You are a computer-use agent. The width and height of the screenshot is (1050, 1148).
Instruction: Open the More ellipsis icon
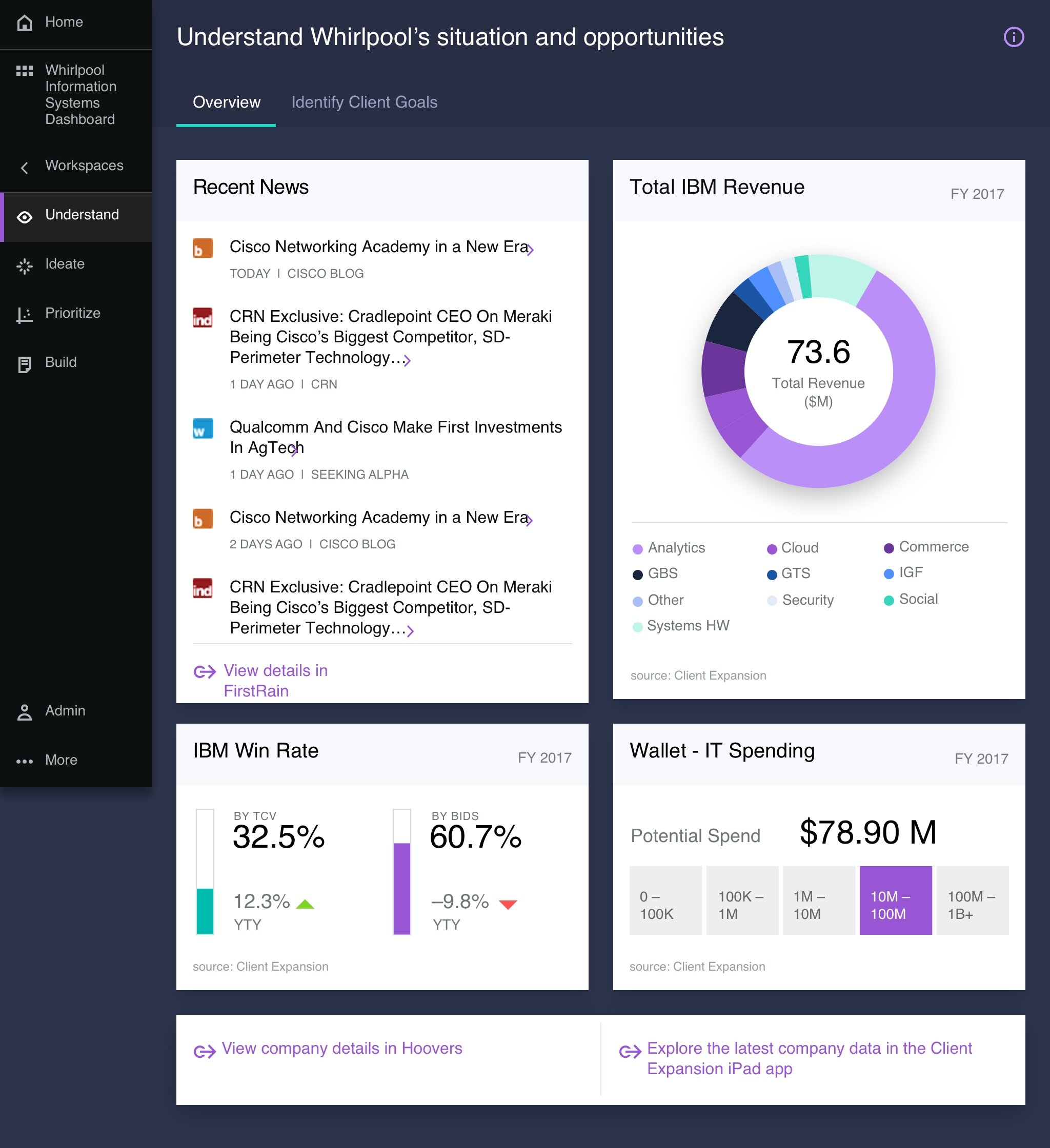click(25, 762)
